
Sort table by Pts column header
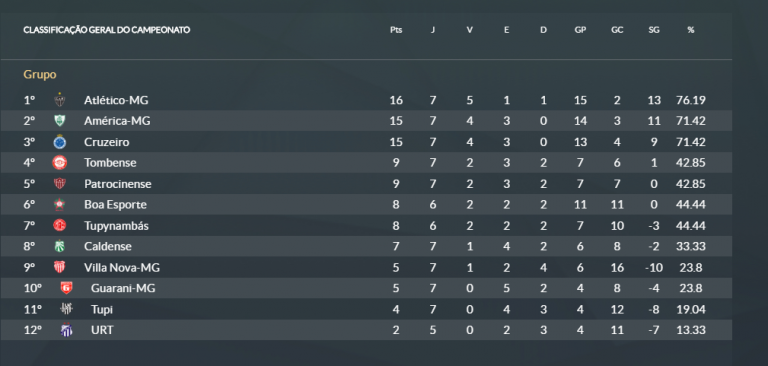[396, 30]
